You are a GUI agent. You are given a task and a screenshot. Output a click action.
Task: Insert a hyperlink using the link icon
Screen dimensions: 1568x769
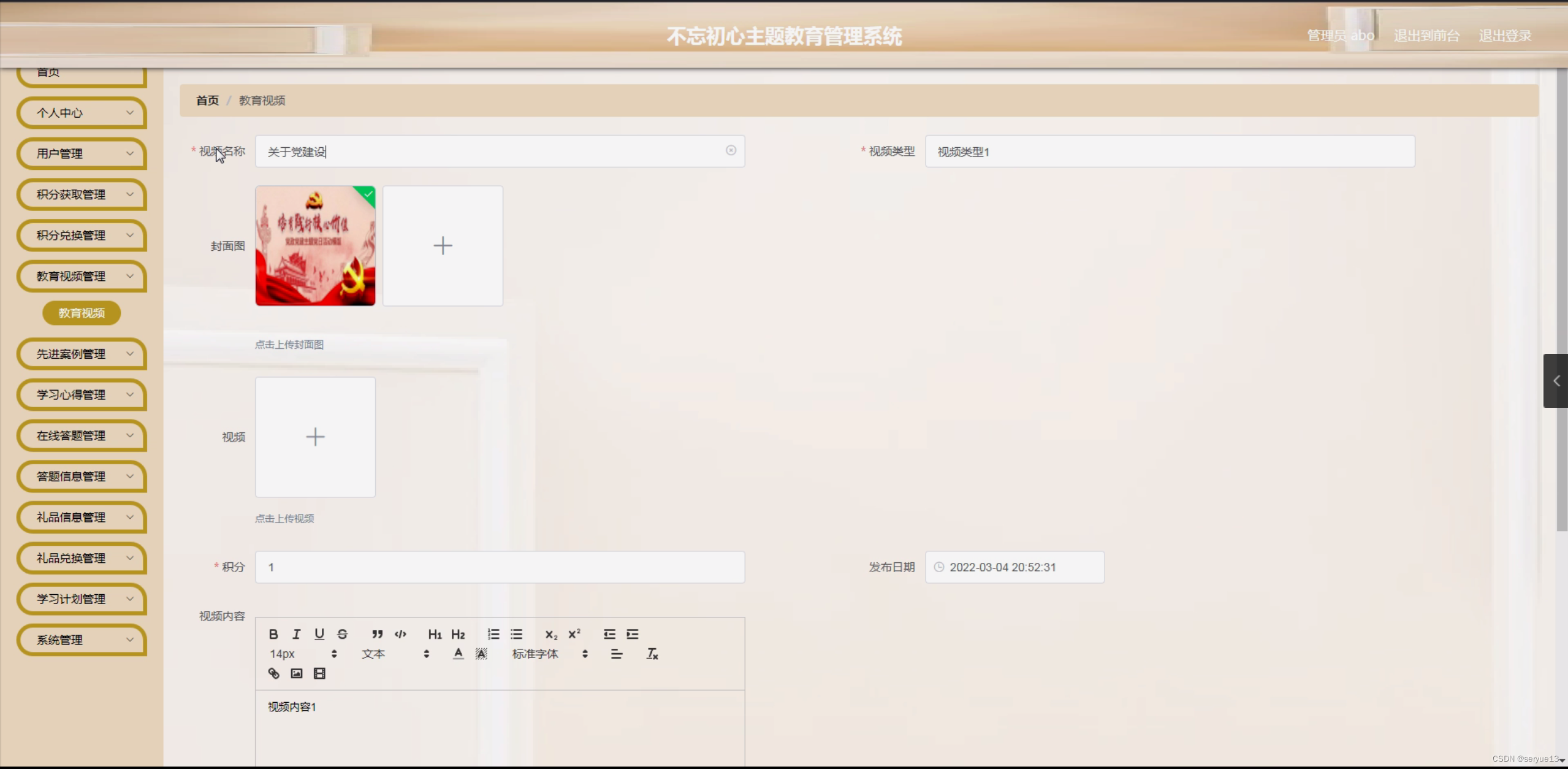point(273,673)
